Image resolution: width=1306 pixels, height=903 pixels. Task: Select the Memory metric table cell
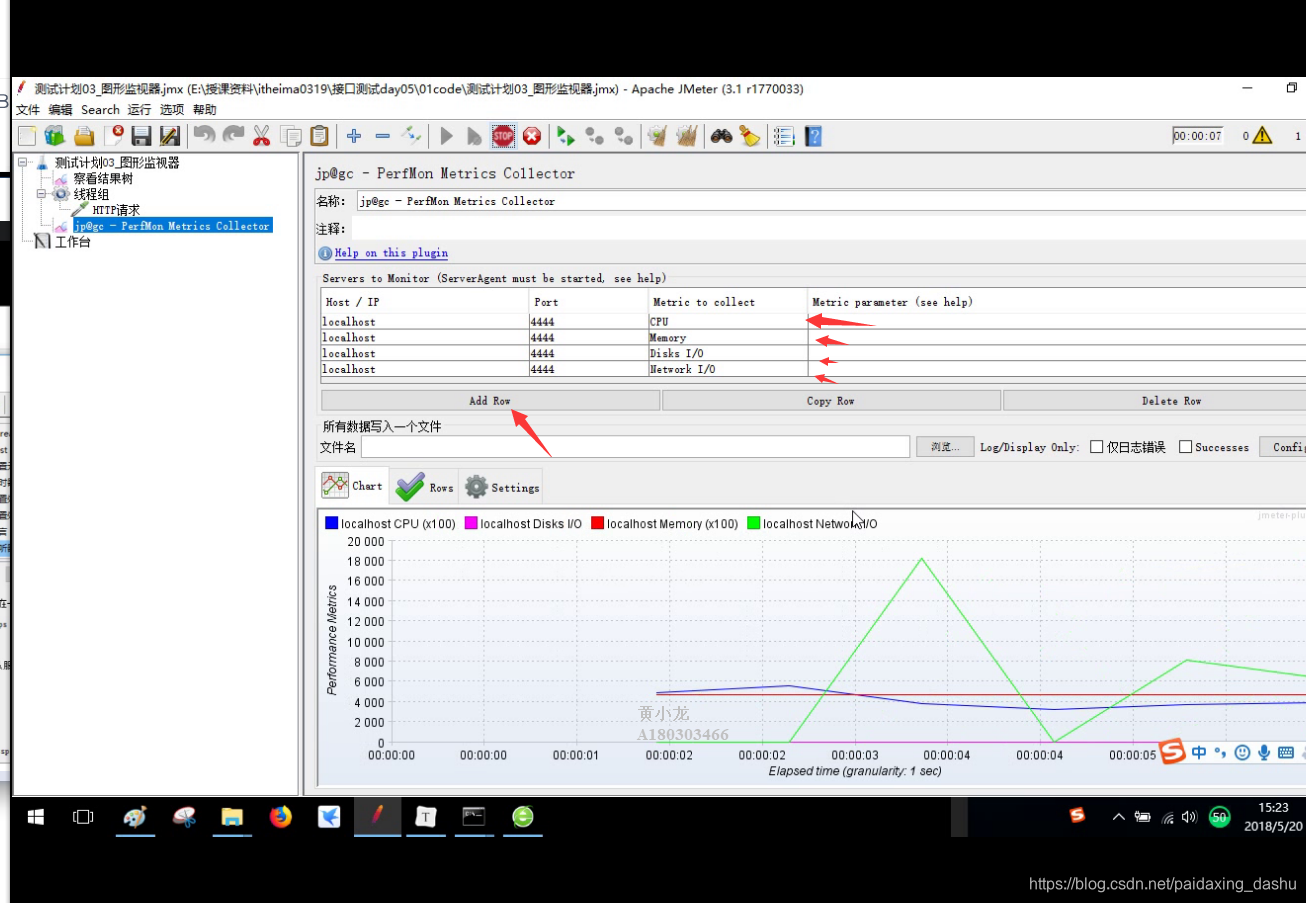[x=727, y=338]
